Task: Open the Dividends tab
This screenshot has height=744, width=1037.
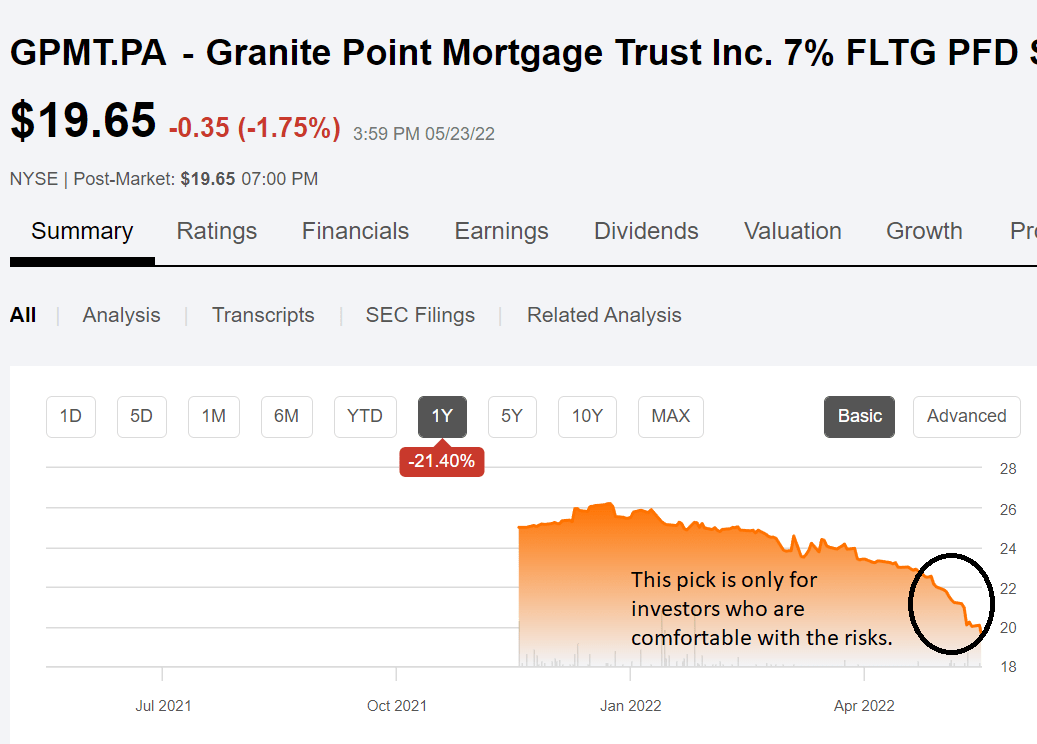Action: (x=646, y=231)
